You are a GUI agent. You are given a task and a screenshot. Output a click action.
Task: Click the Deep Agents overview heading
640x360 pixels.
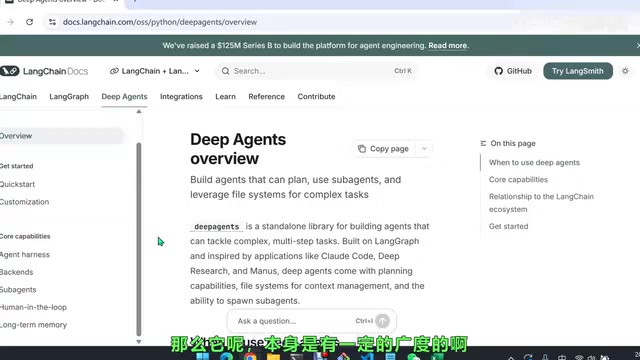tap(238, 149)
